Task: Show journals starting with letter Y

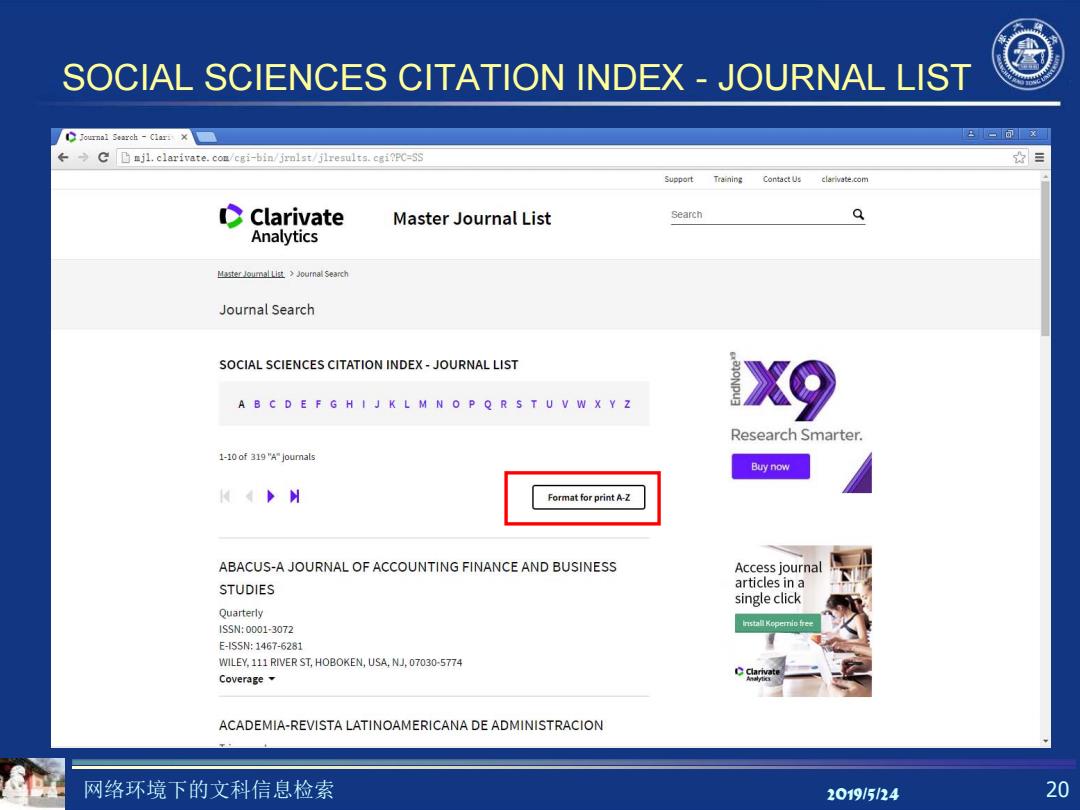Action: (612, 404)
